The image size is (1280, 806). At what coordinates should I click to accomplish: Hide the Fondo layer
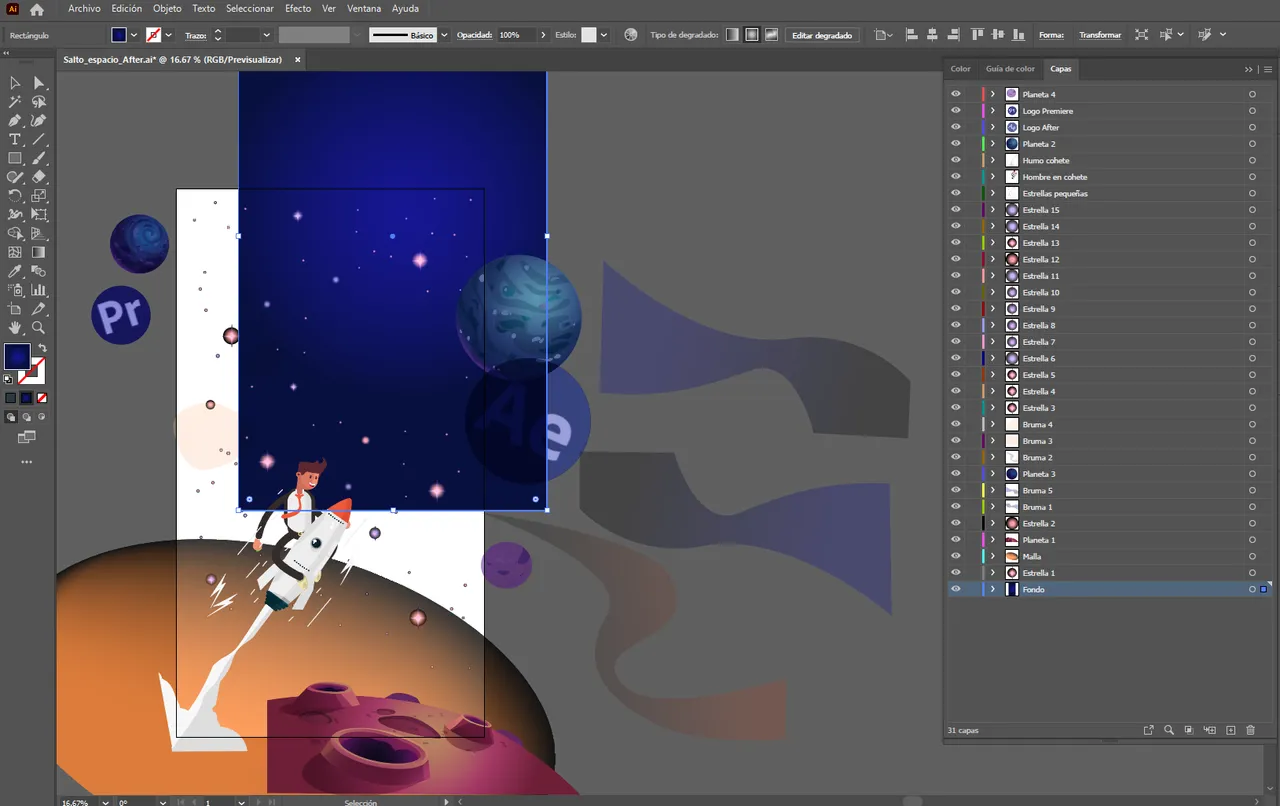(956, 589)
